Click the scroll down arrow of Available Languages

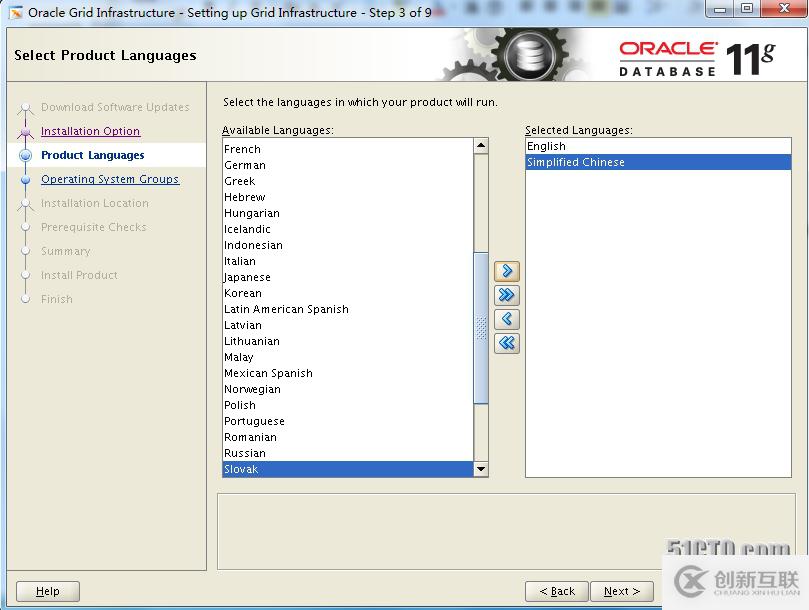click(481, 469)
